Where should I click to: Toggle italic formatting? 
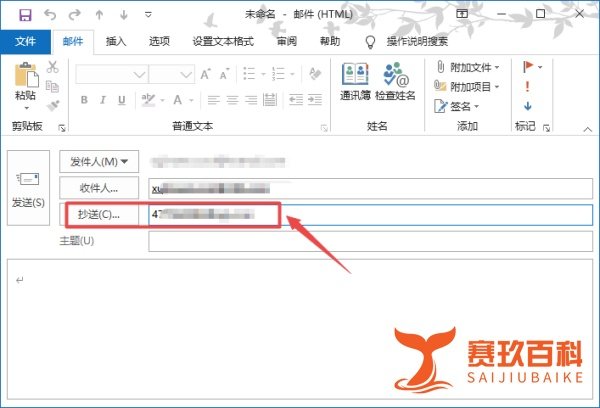(x=103, y=100)
